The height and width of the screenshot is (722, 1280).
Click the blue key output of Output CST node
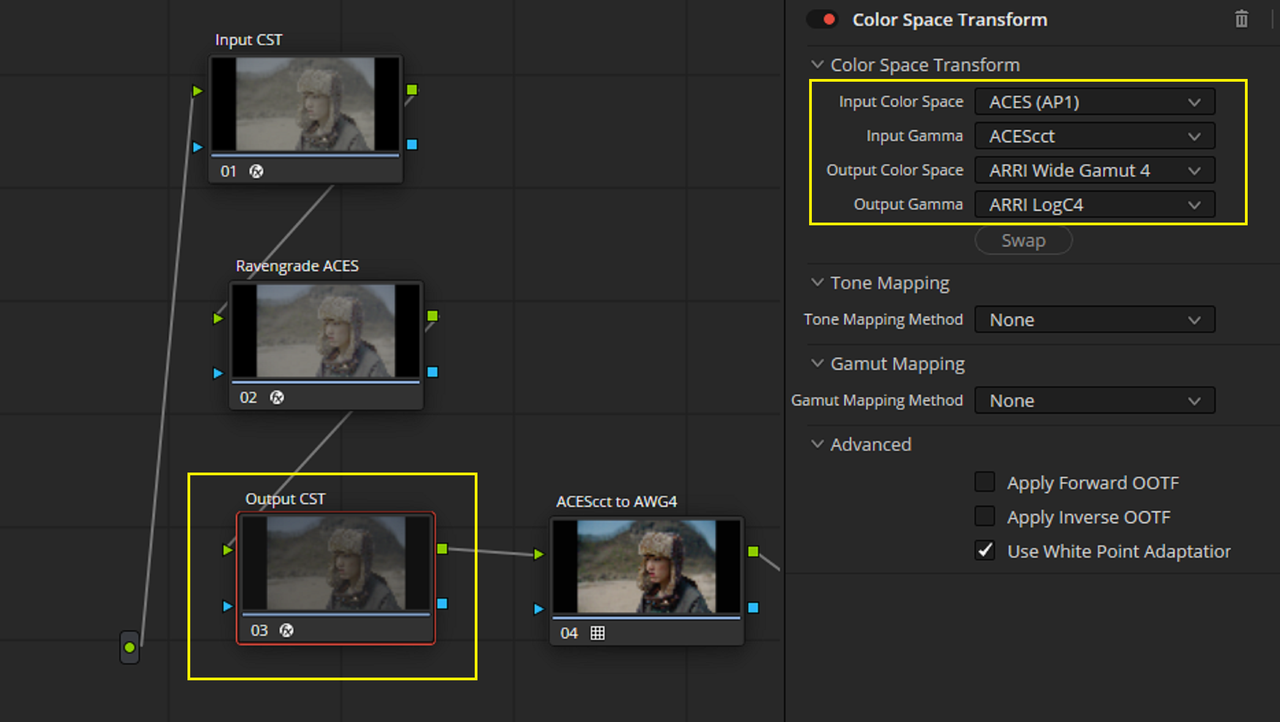coord(442,603)
